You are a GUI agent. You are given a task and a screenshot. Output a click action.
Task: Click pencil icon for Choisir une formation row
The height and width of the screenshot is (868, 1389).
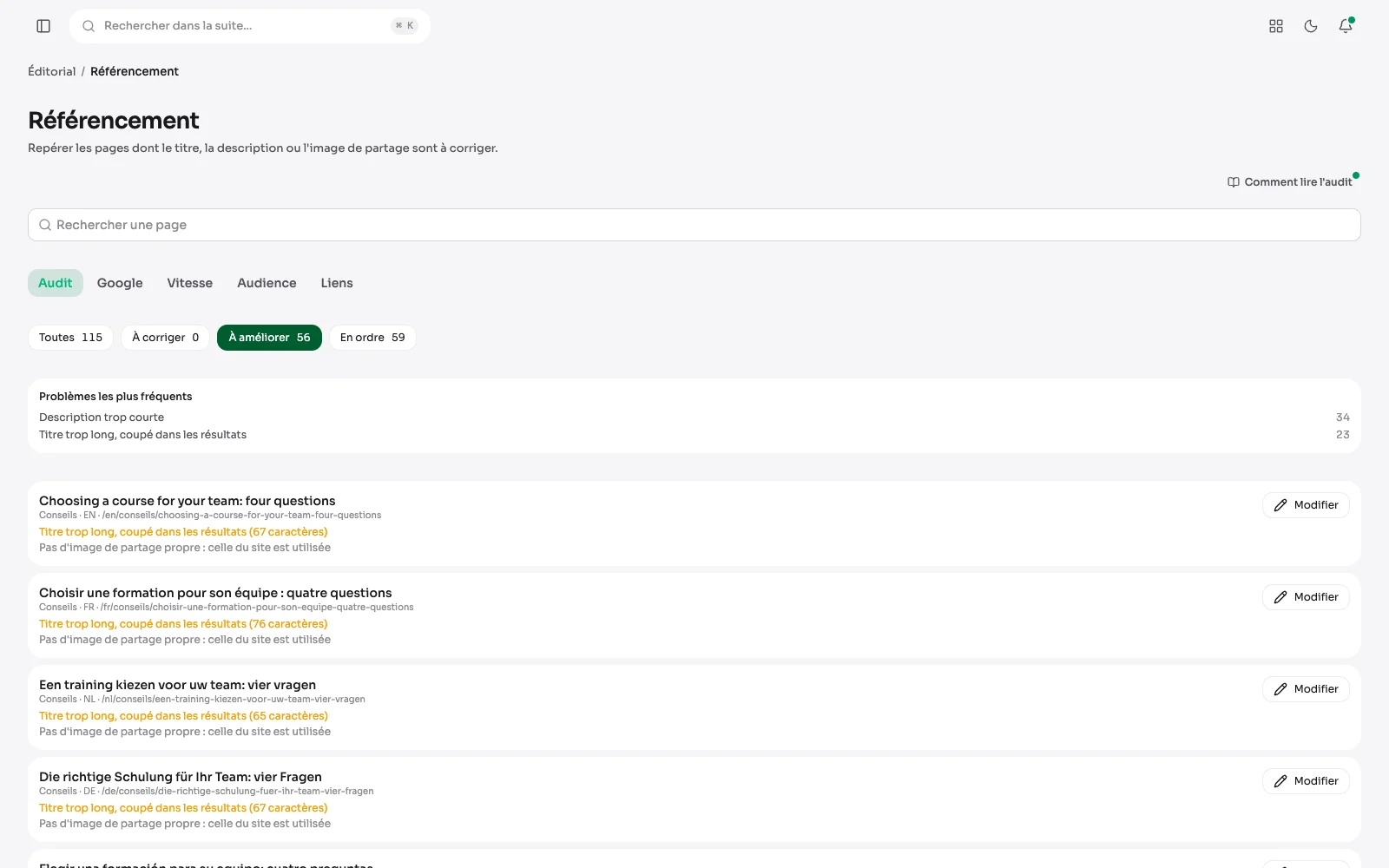tap(1280, 597)
